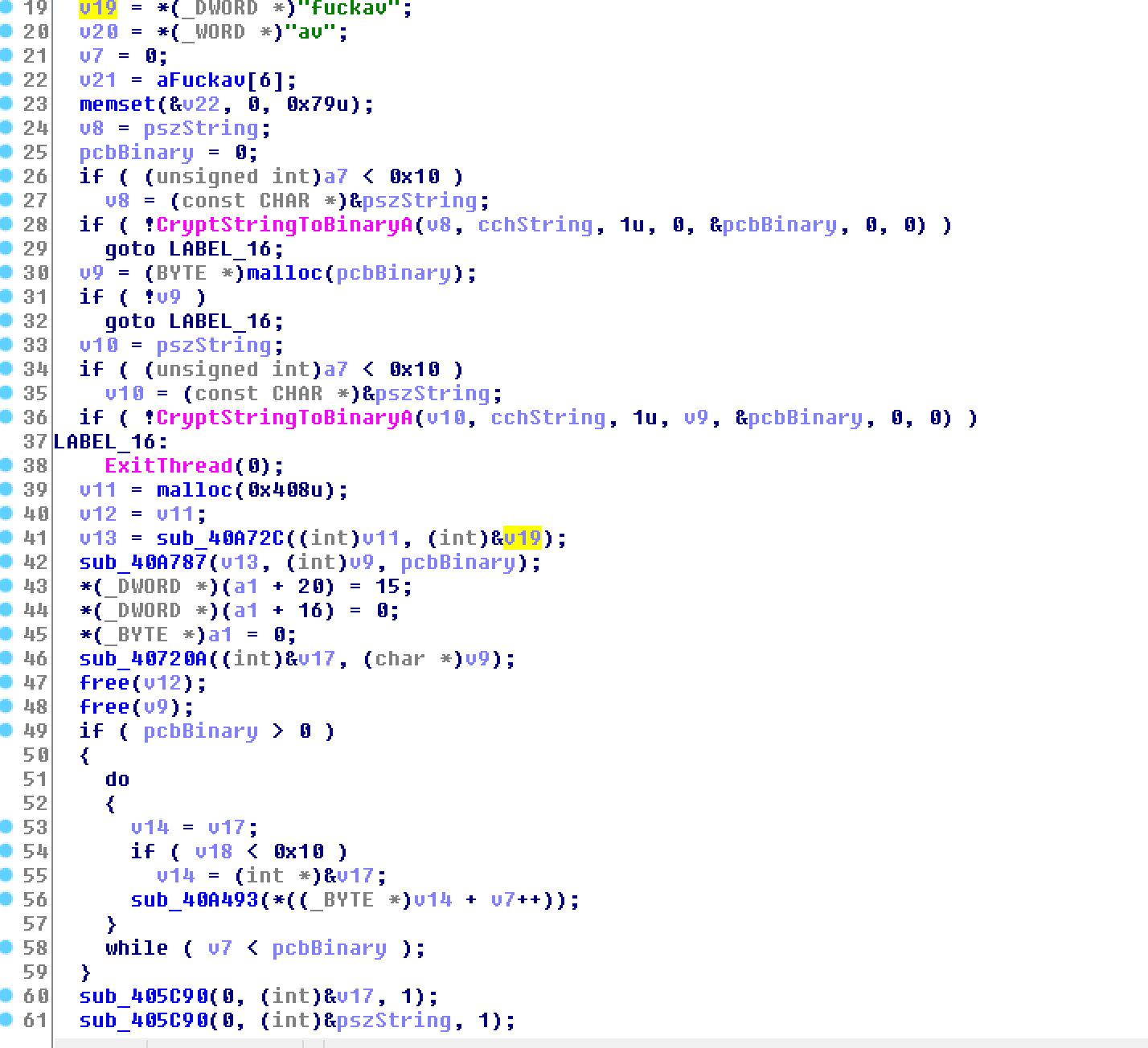
Task: Toggle breakpoint dot on line 38
Action: pos(6,465)
